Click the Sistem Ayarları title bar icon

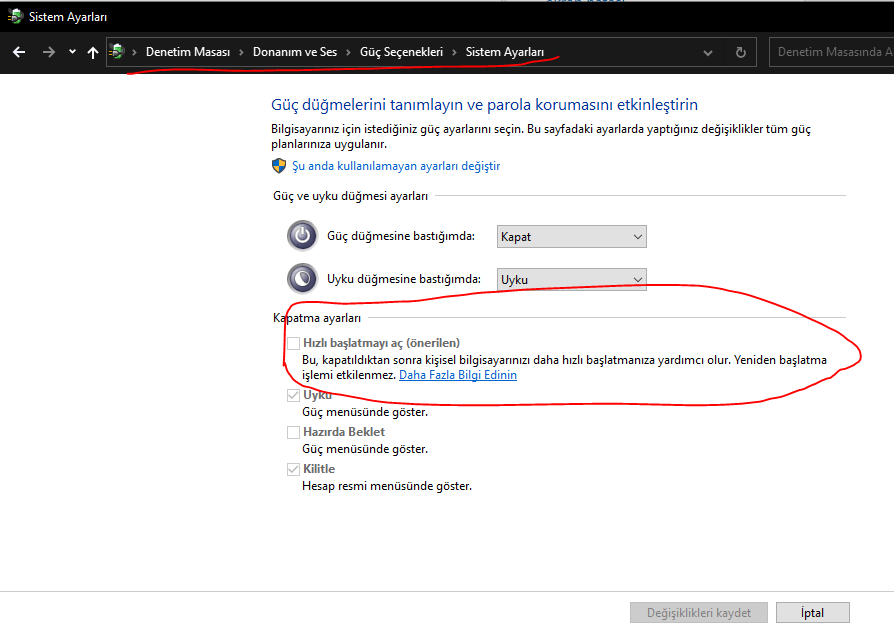[14, 17]
